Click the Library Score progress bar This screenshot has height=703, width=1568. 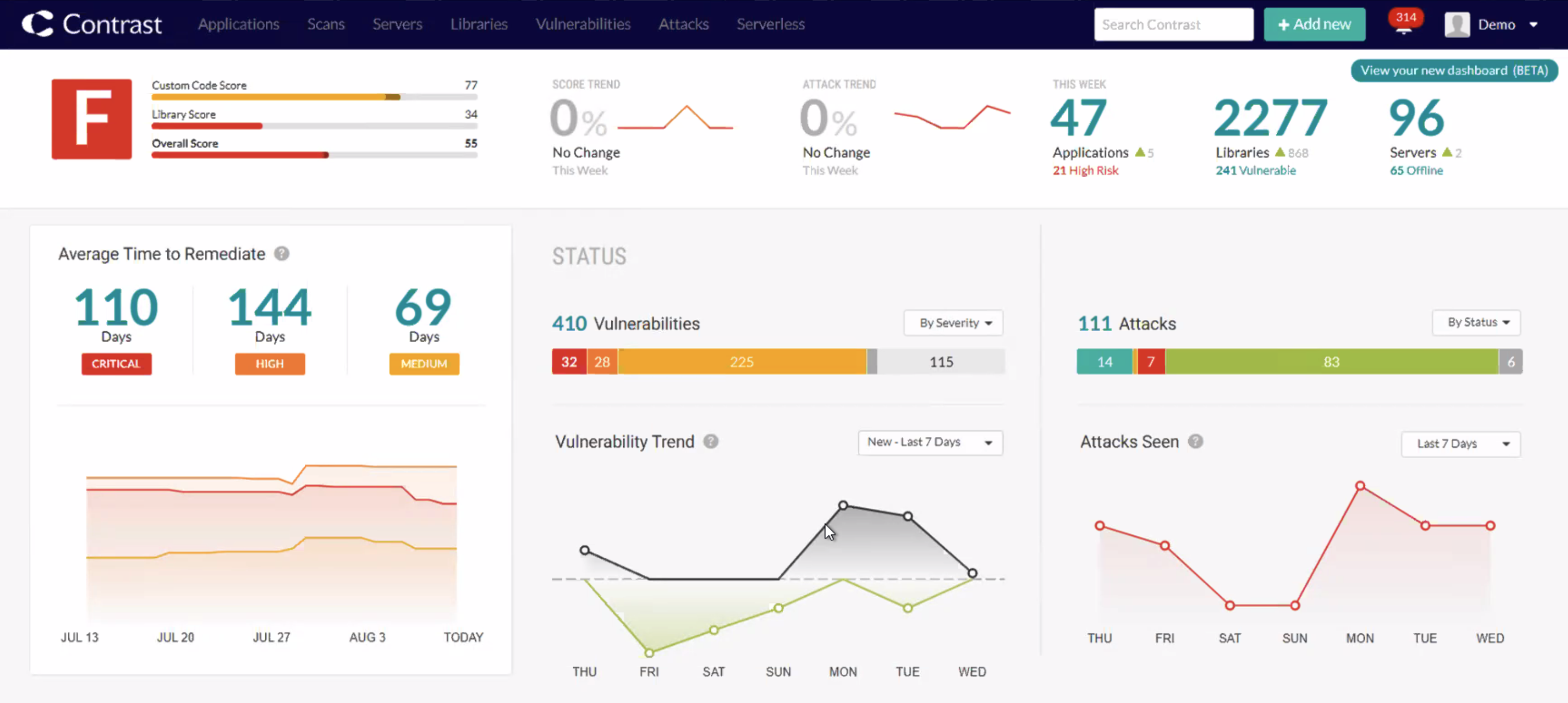(x=314, y=126)
